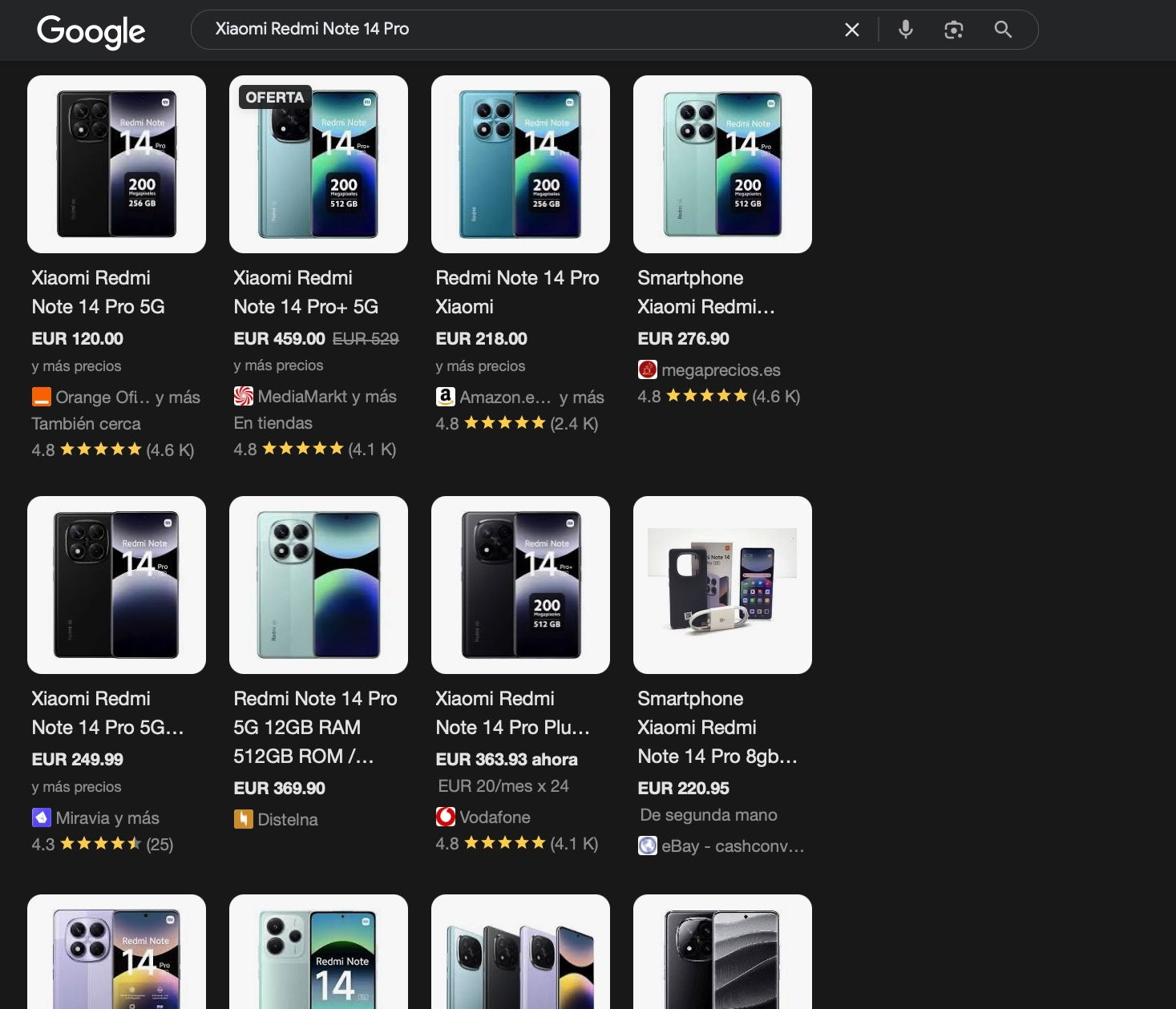Open black Redmi Note 14 Pro 5G 256 GB image
The width and height of the screenshot is (1176, 1009).
pos(116,164)
